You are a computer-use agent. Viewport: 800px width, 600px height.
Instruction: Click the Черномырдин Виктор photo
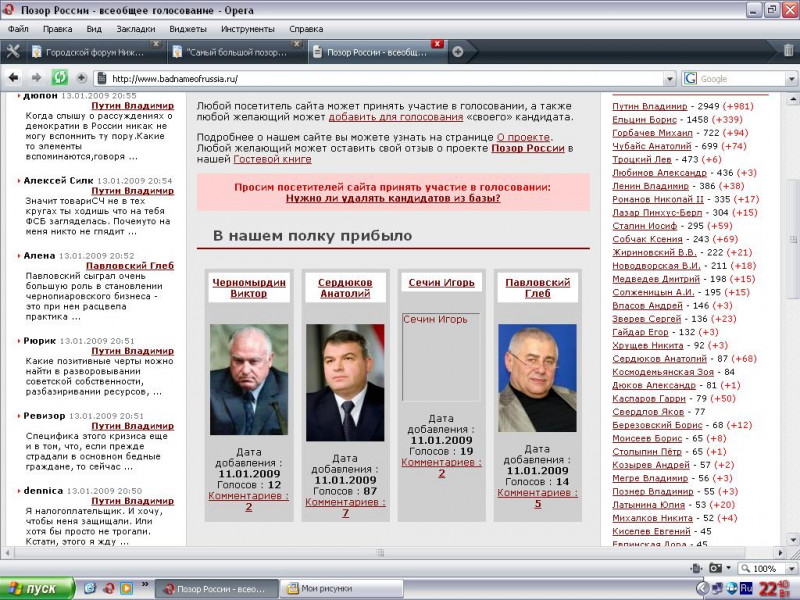(249, 379)
